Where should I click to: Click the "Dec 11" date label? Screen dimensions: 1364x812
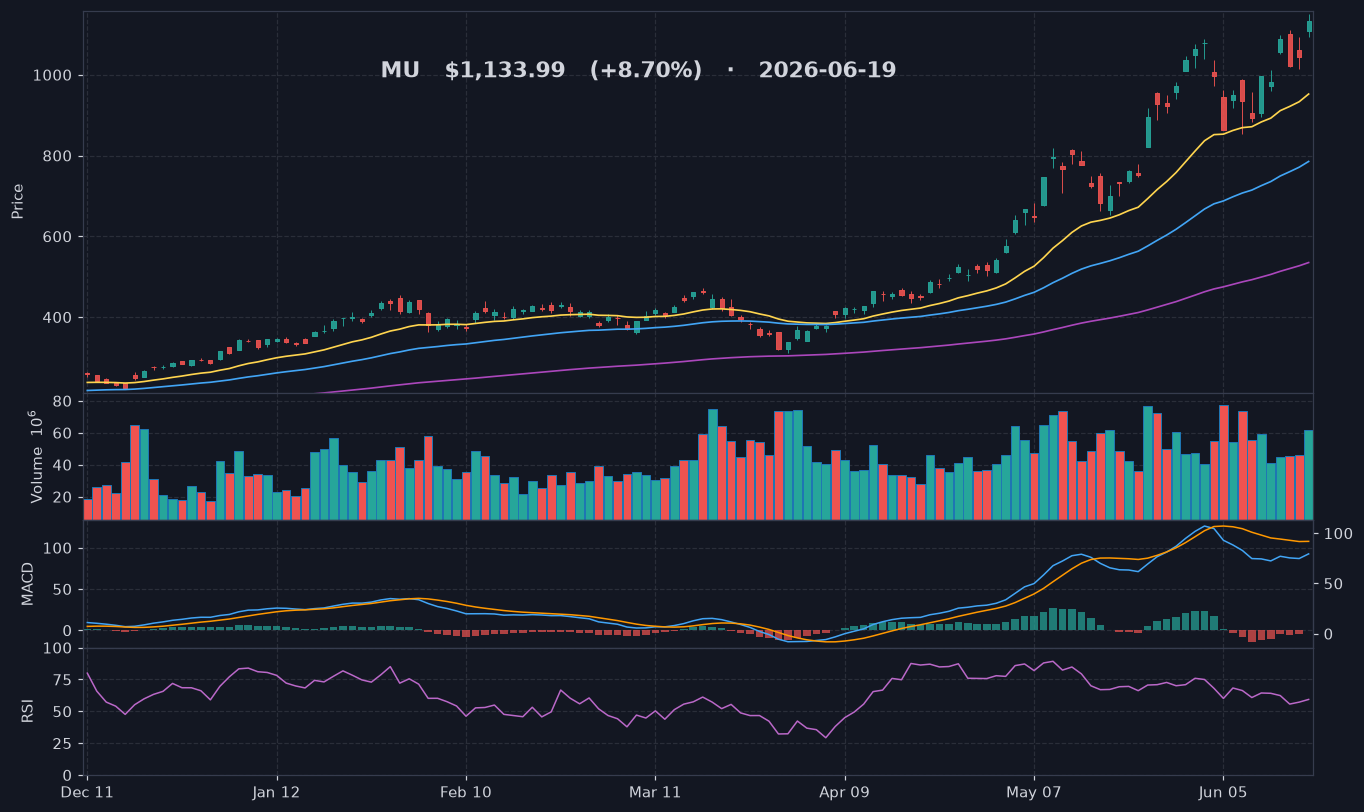(x=88, y=793)
